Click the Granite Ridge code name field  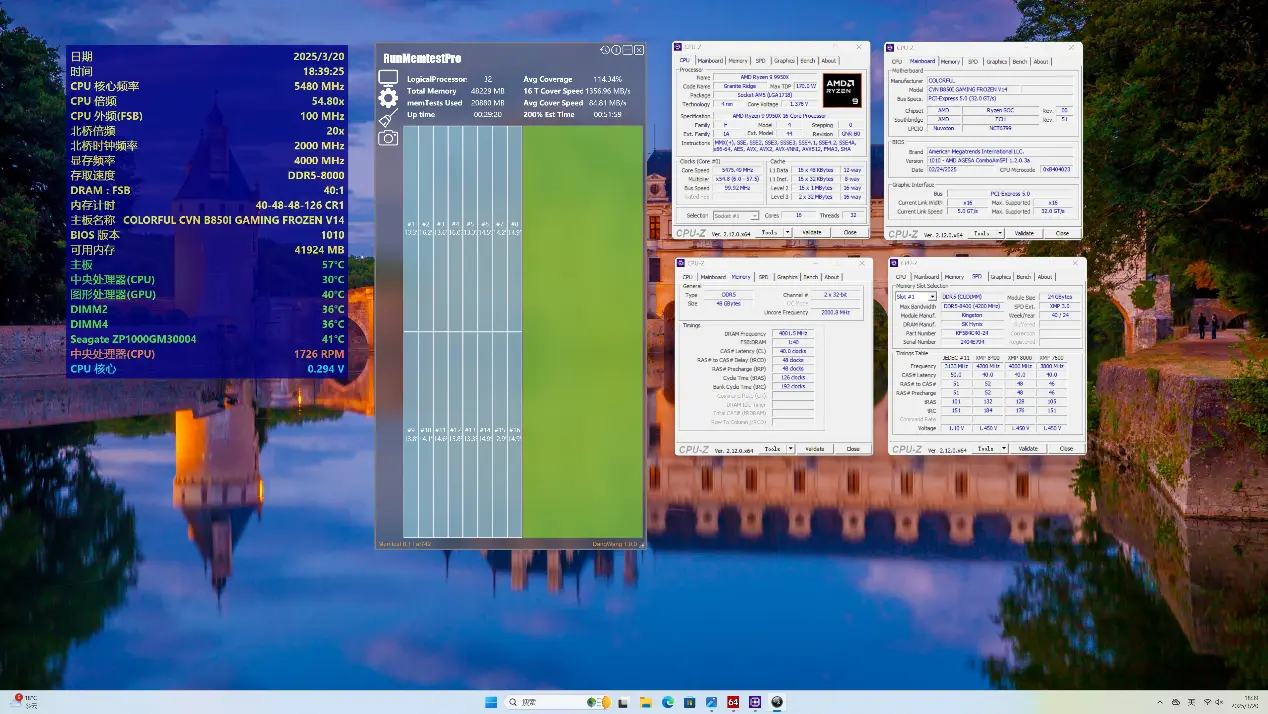[x=739, y=86]
